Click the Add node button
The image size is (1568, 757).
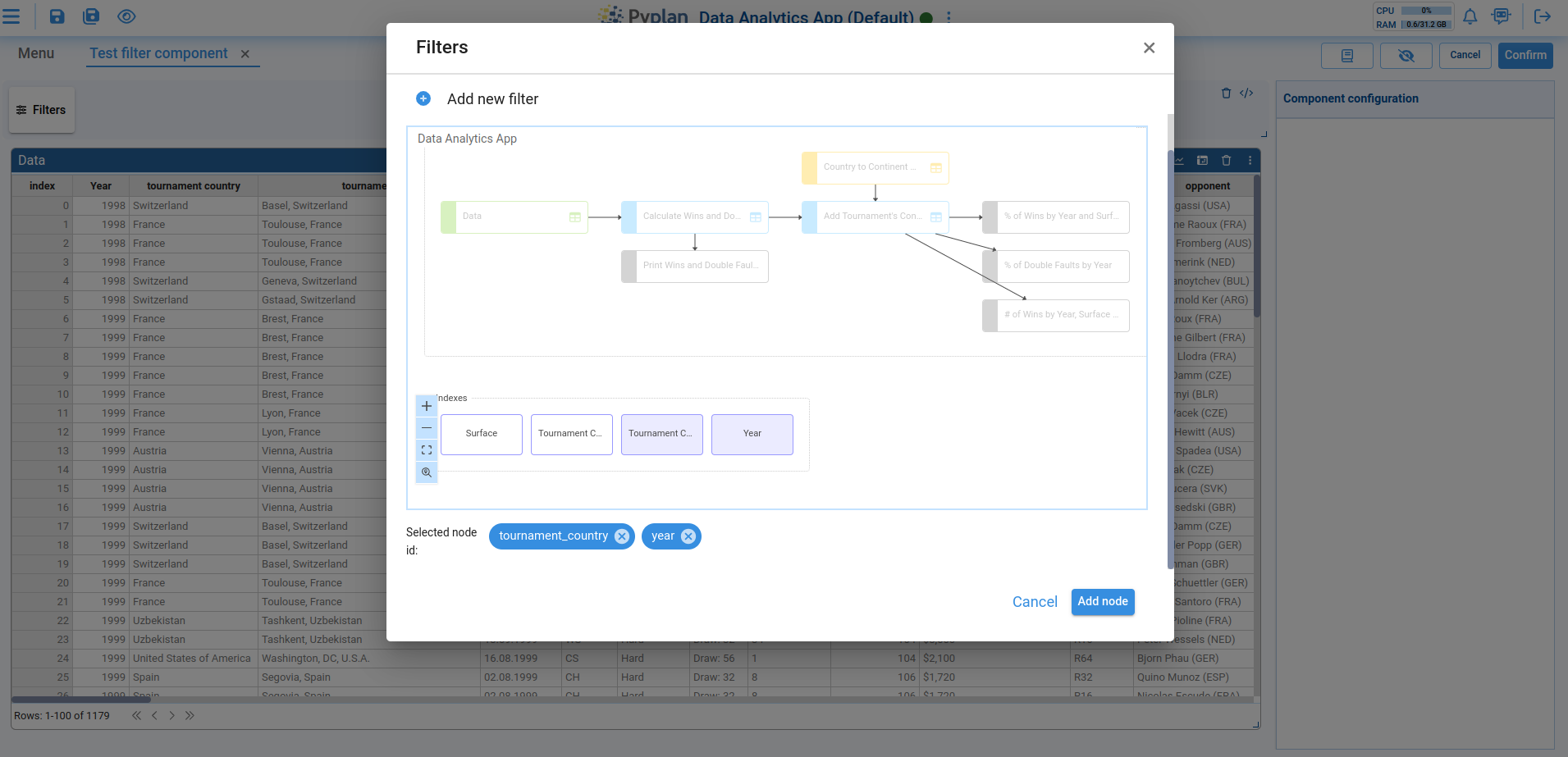[1102, 602]
